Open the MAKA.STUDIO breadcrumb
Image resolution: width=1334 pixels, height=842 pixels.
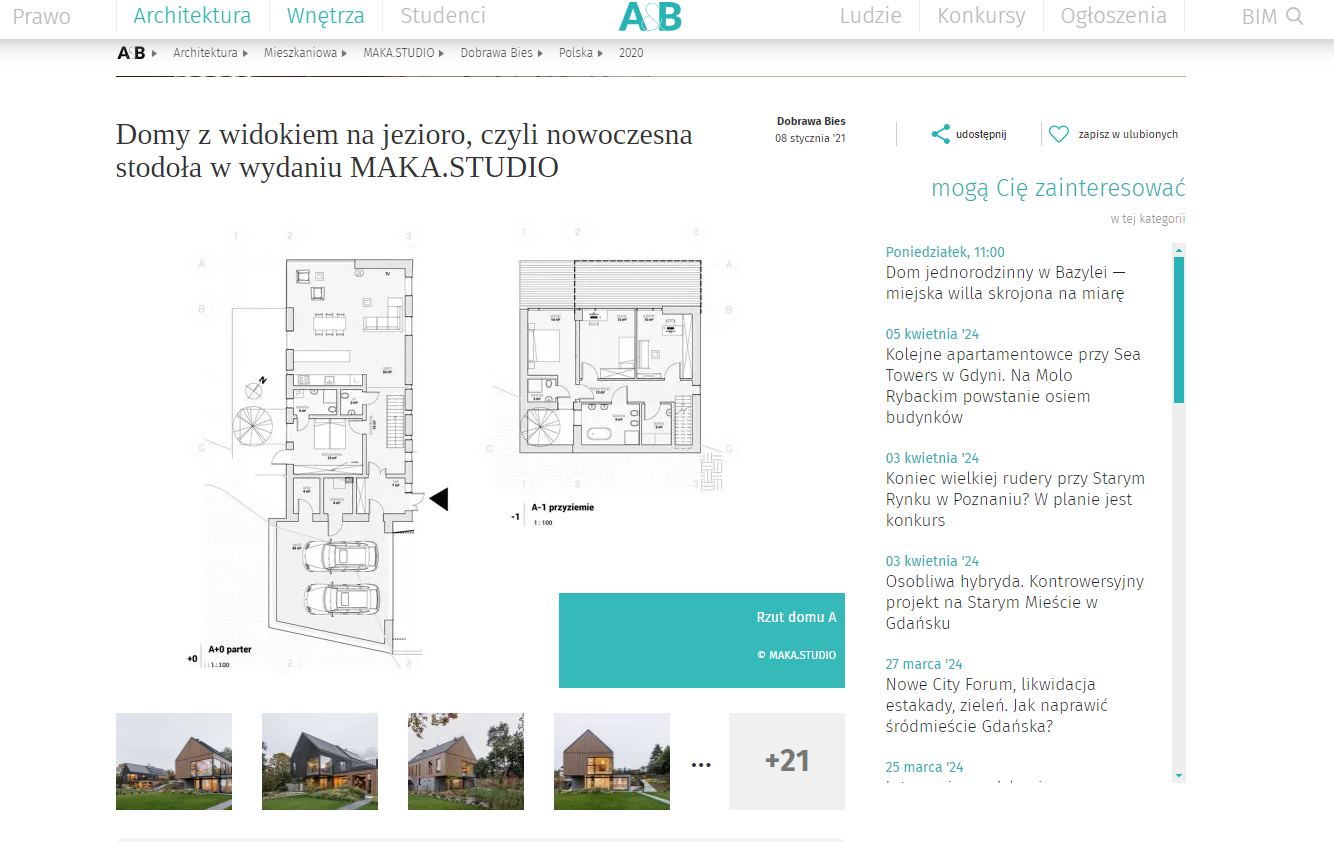tap(399, 53)
